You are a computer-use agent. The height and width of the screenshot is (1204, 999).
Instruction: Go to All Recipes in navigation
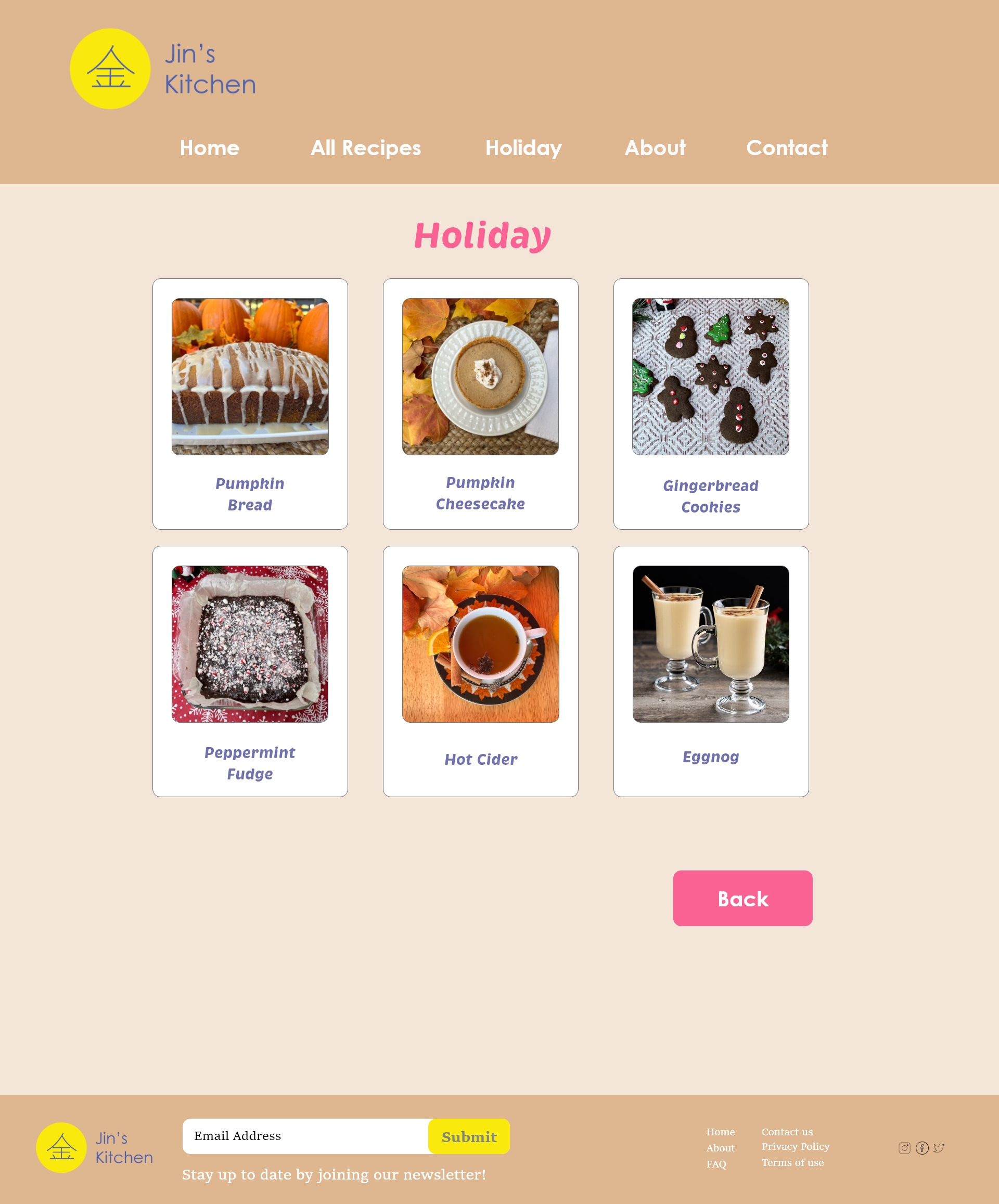point(366,148)
